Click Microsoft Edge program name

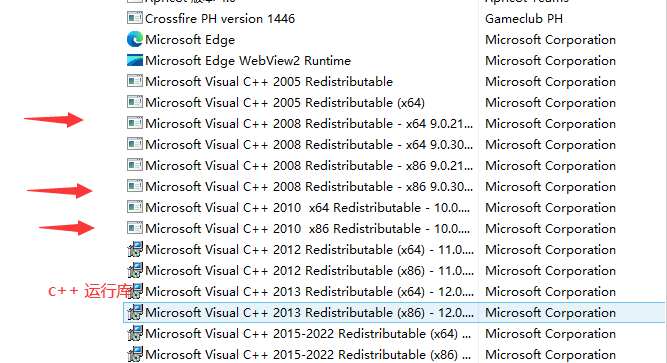(190, 40)
